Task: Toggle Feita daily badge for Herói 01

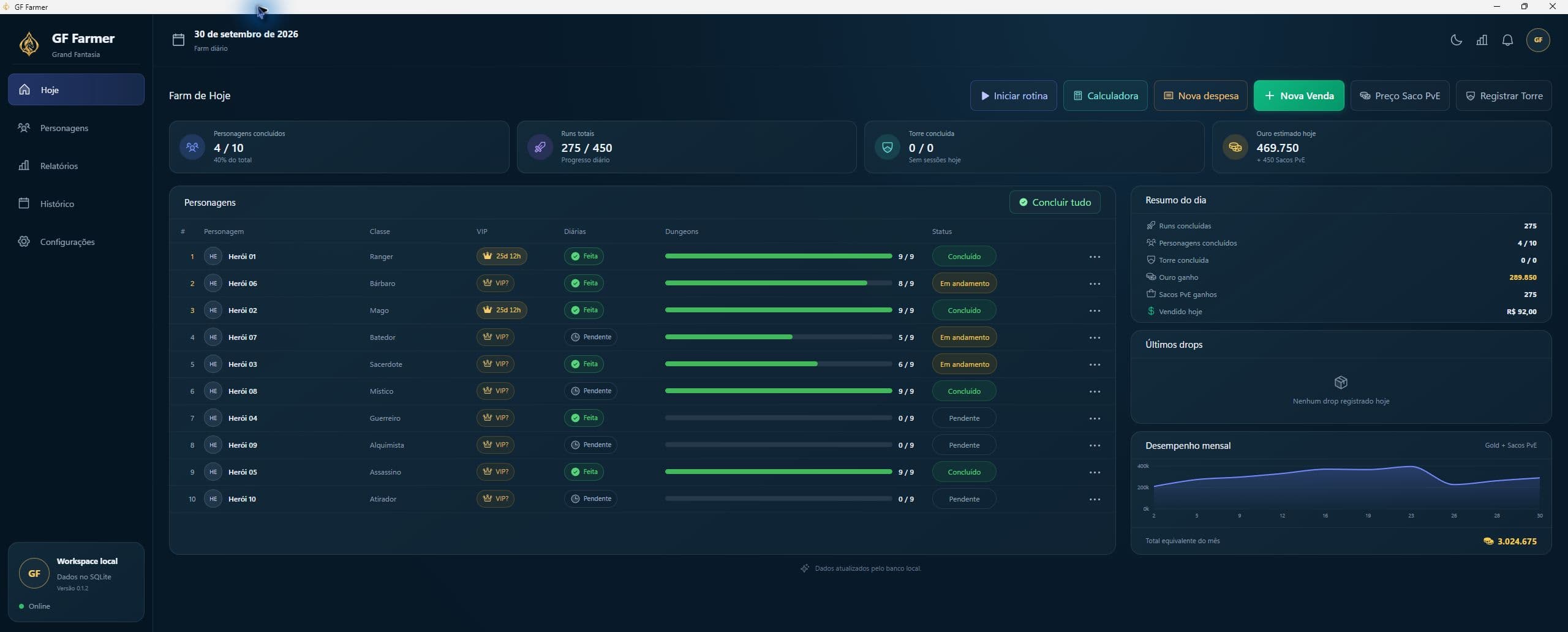Action: [x=584, y=256]
